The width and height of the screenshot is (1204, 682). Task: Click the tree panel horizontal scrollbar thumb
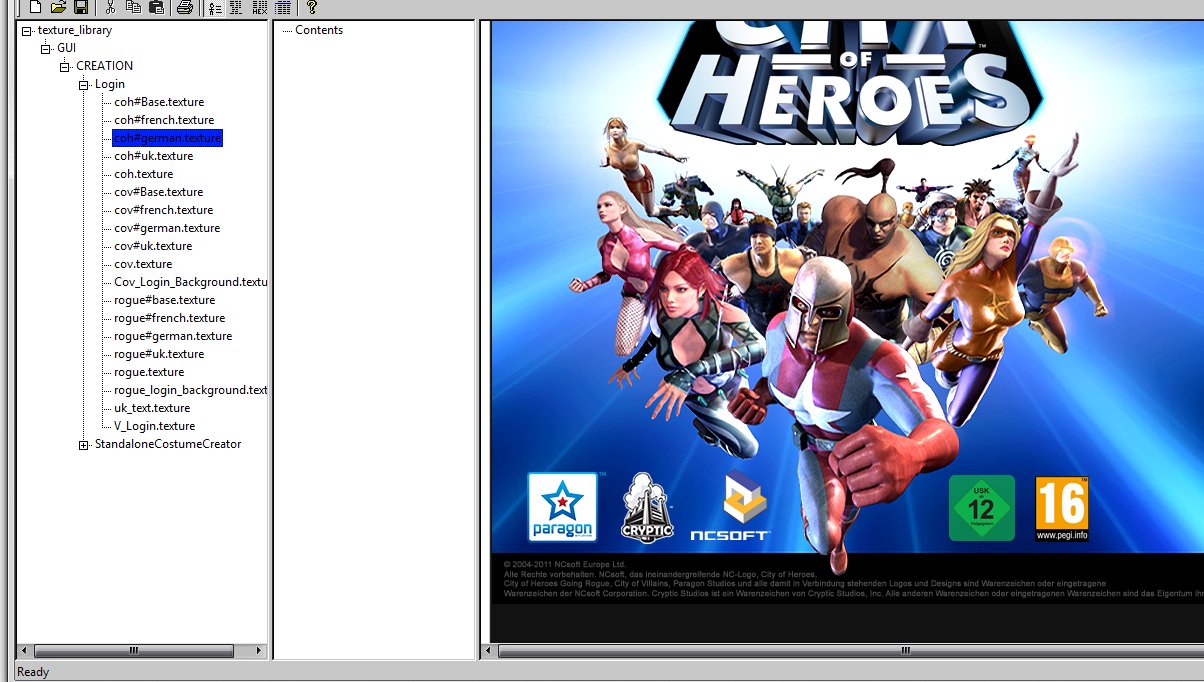[x=134, y=651]
